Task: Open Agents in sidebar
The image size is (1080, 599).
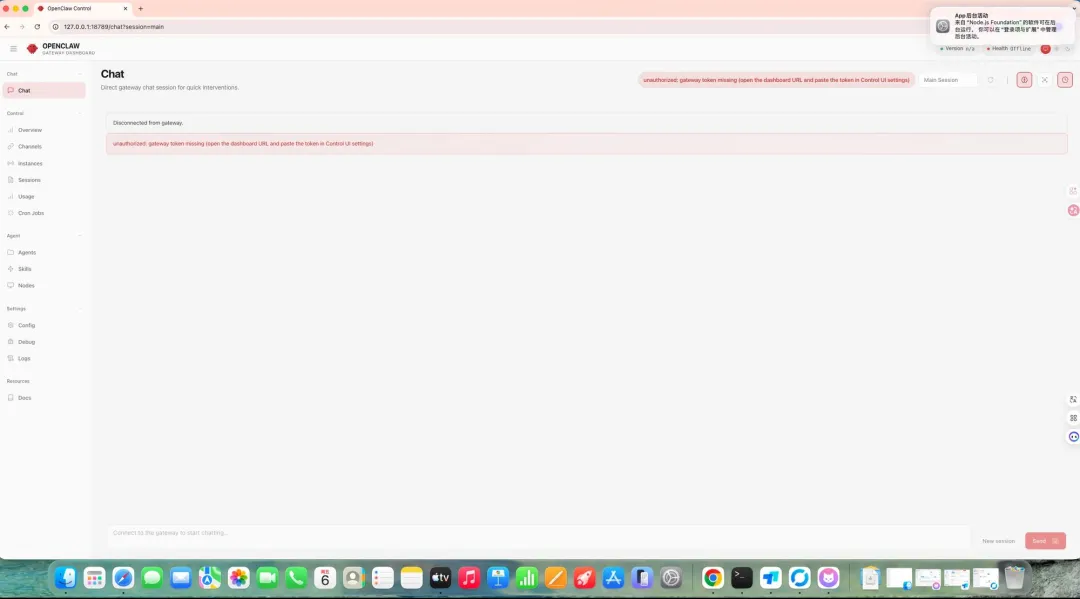Action: 44,253
